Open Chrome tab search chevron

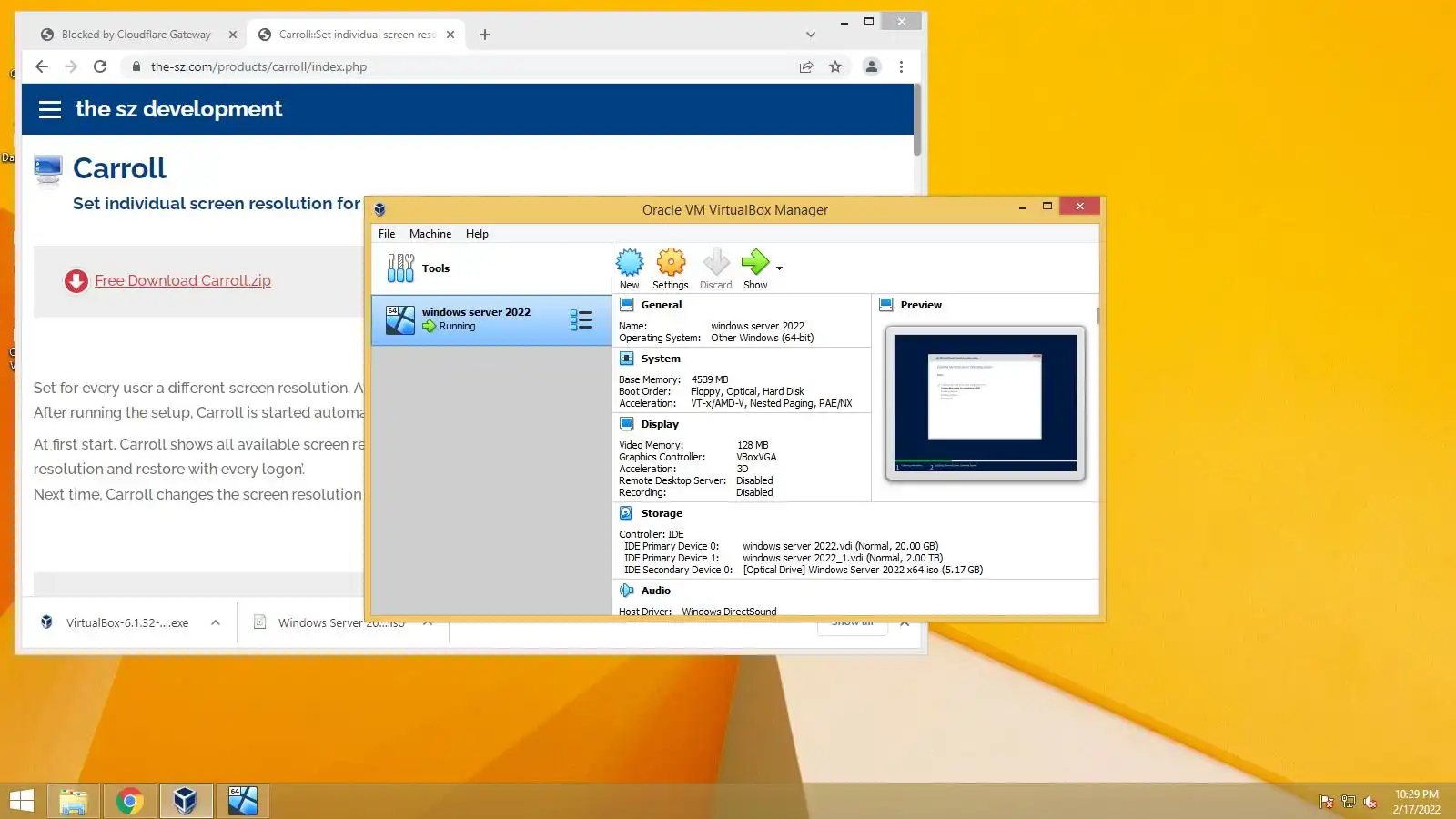[x=811, y=35]
